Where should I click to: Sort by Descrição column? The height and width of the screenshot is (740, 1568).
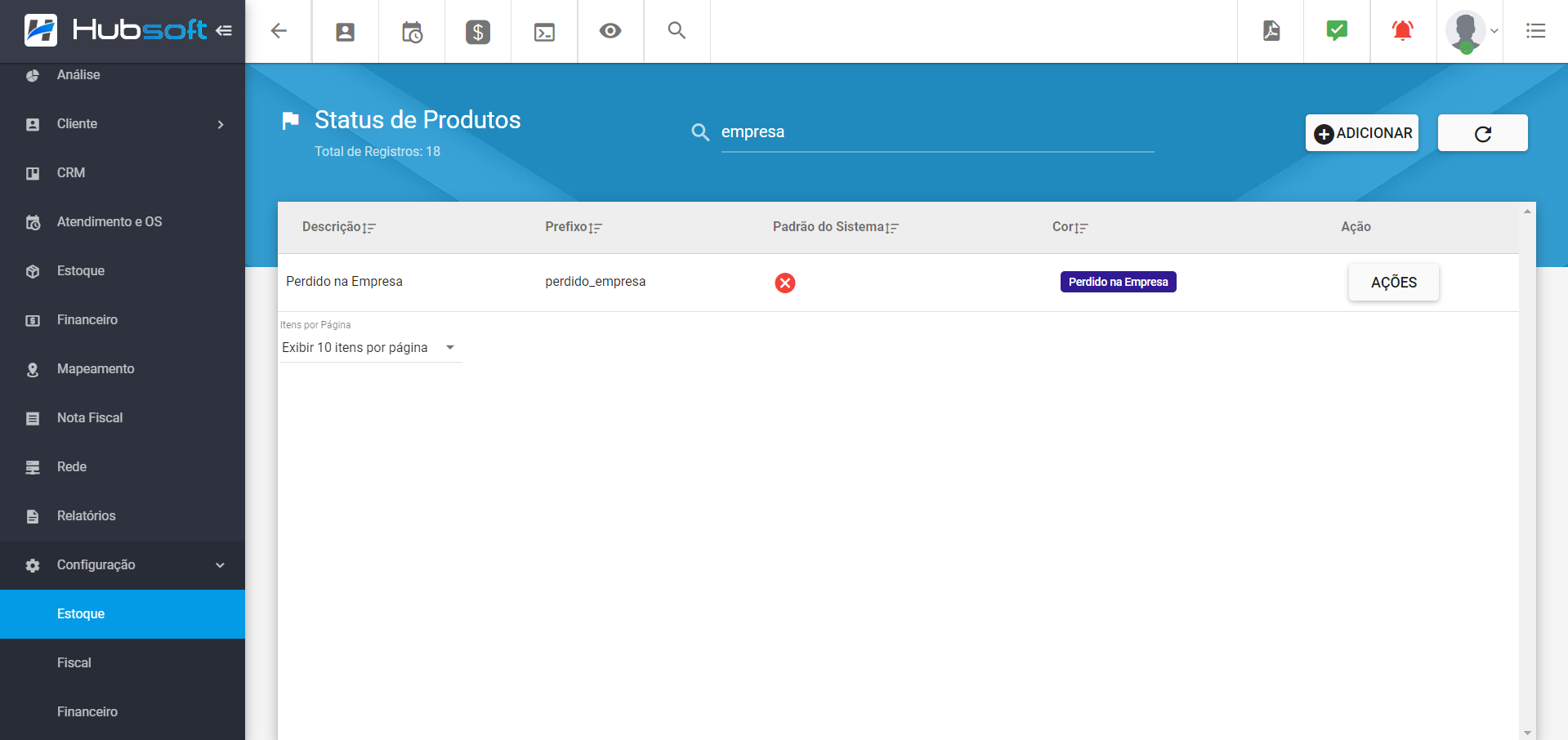pos(338,227)
